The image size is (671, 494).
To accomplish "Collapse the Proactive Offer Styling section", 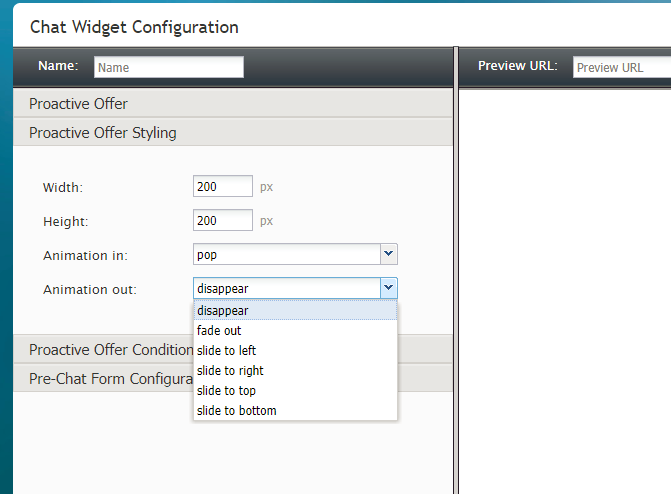I will click(102, 132).
